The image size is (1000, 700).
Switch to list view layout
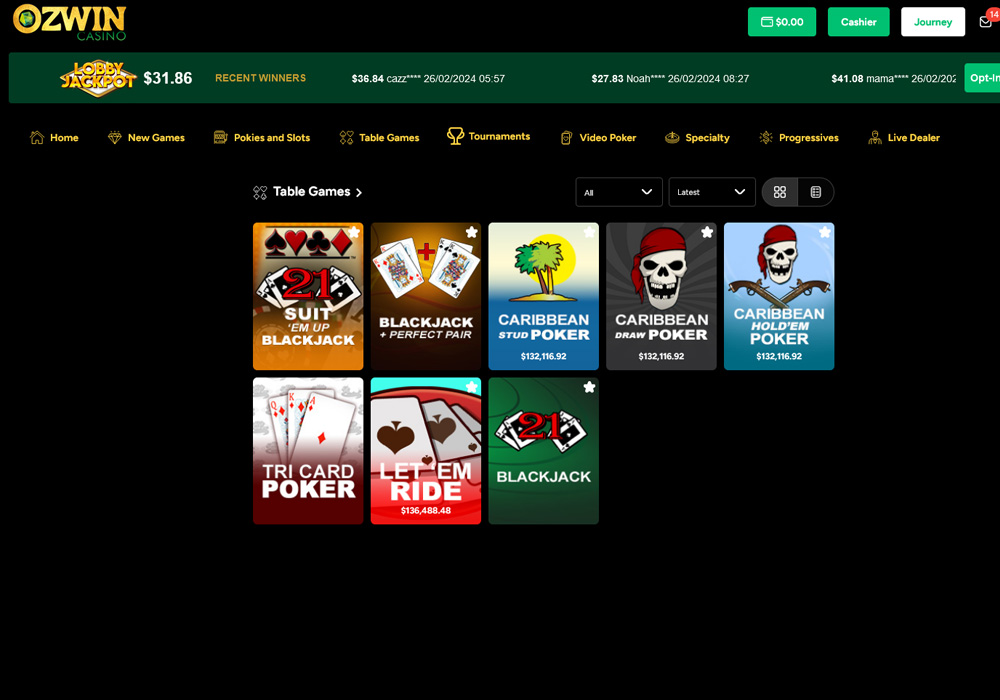pos(816,192)
